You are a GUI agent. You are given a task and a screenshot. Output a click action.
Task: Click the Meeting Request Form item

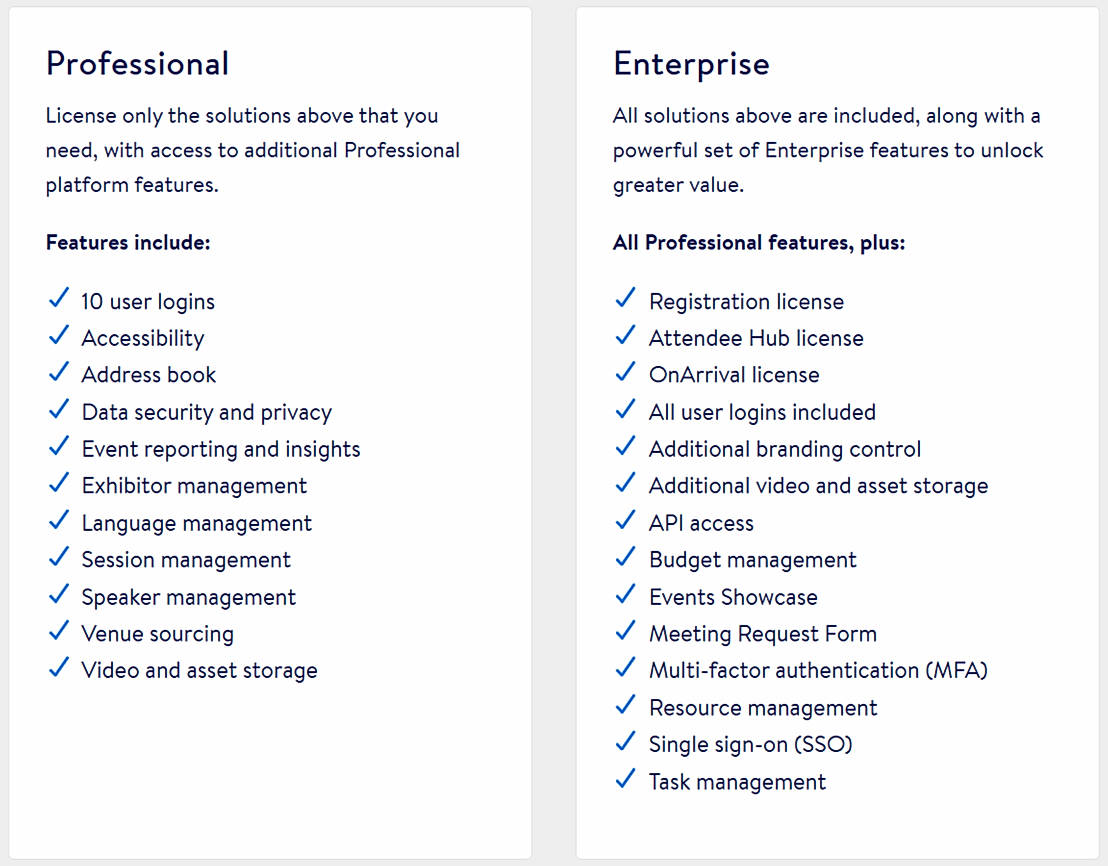[762, 633]
